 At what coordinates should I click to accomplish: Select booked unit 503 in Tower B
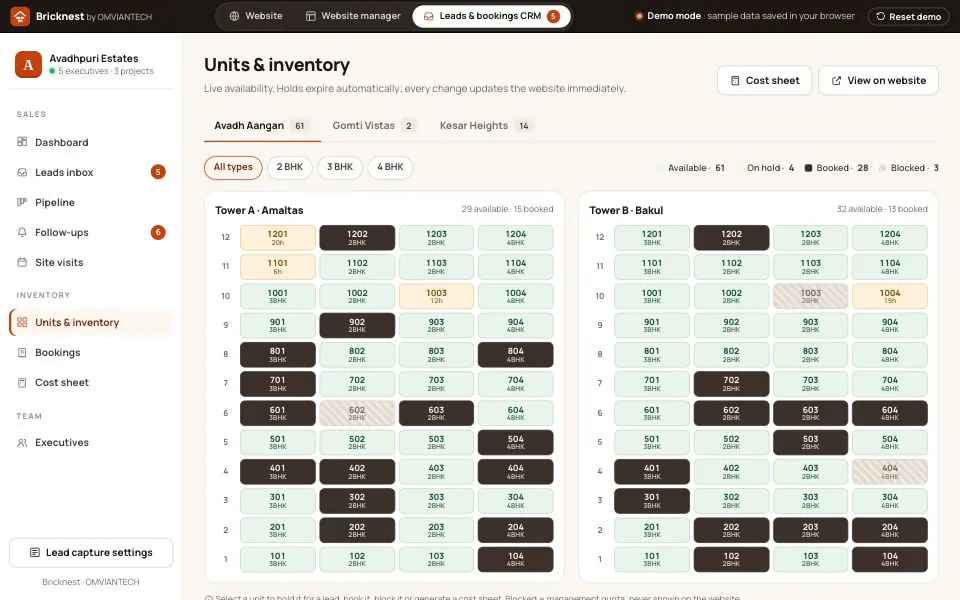point(811,442)
